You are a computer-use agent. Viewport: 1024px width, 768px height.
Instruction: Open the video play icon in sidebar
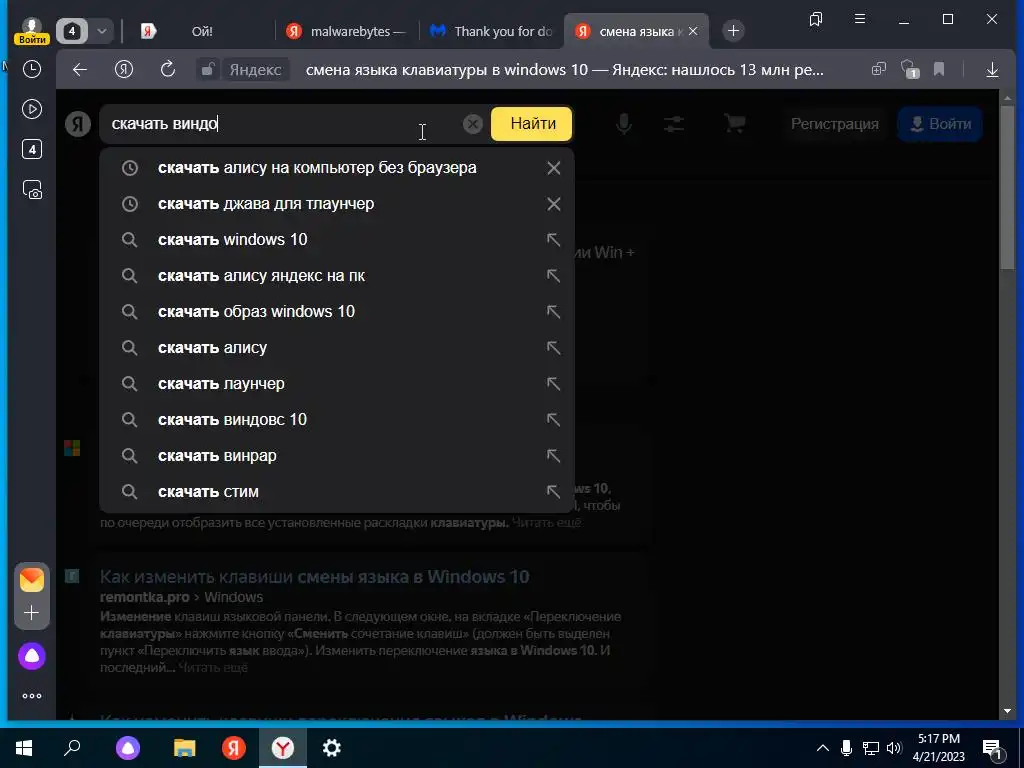pyautogui.click(x=31, y=109)
